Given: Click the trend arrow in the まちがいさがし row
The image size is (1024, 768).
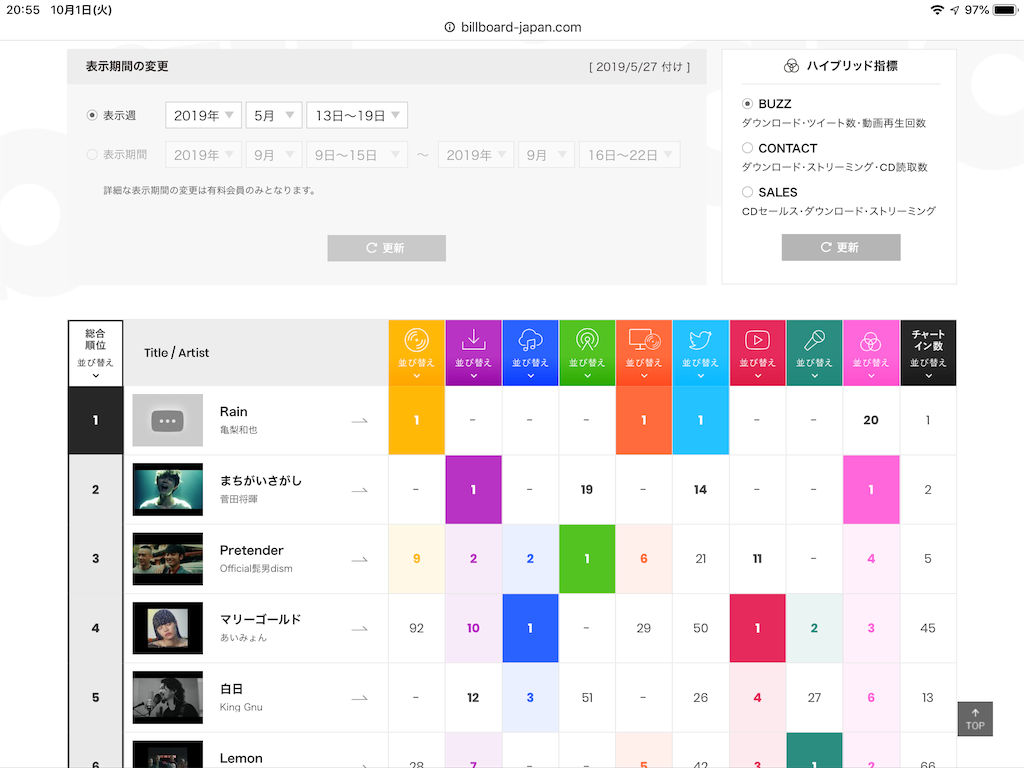Looking at the screenshot, I should coord(360,490).
